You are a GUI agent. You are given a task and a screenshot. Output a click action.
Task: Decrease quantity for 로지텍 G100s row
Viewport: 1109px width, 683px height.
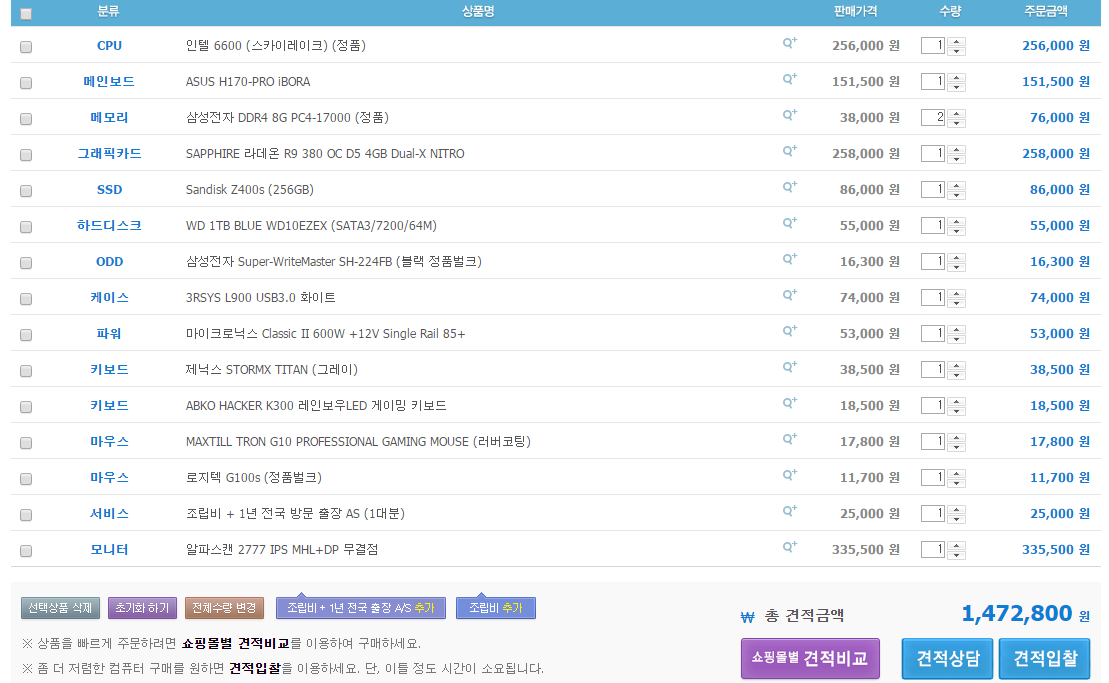pyautogui.click(x=956, y=483)
